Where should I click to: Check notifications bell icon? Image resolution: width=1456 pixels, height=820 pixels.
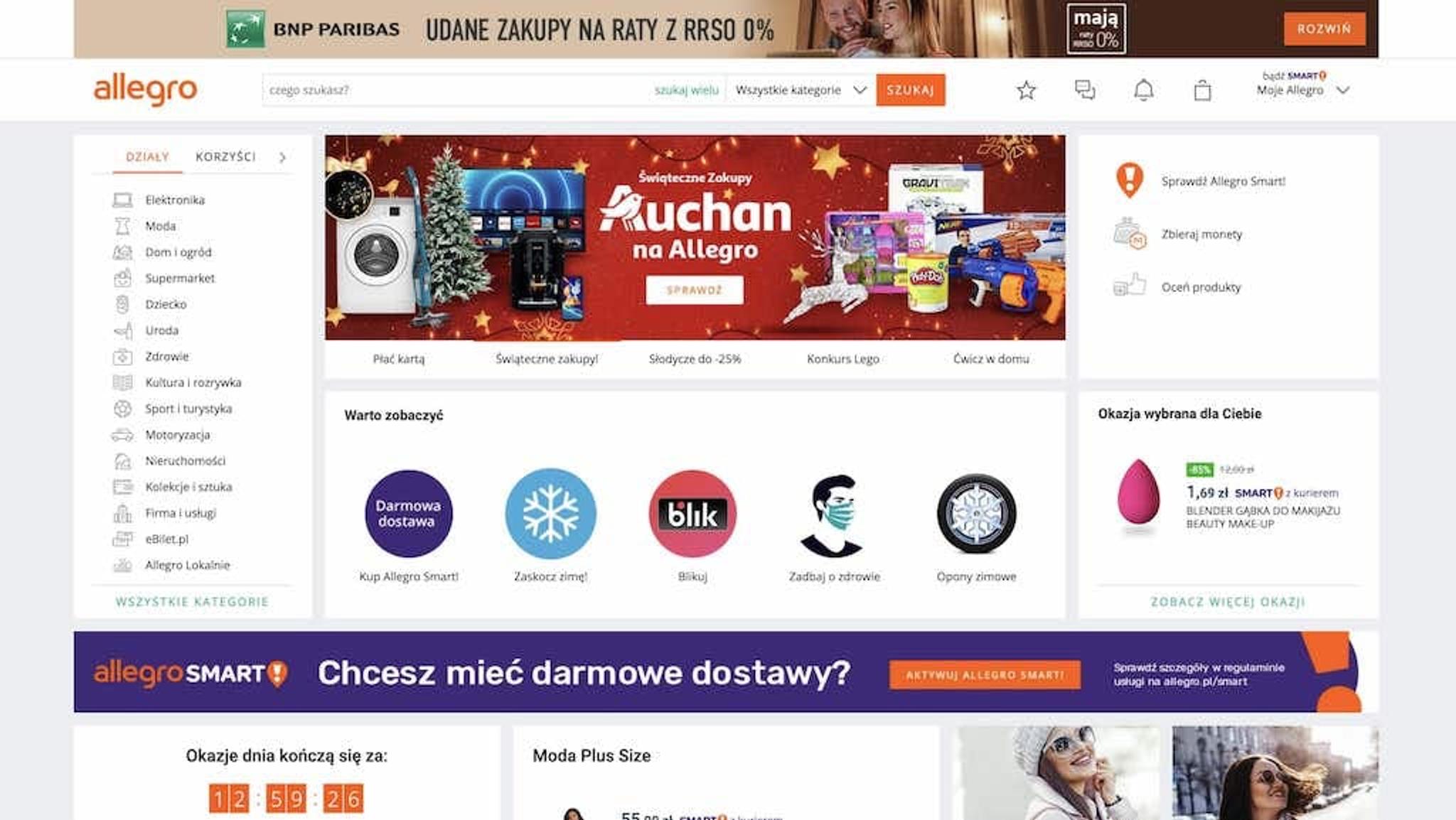coord(1143,90)
